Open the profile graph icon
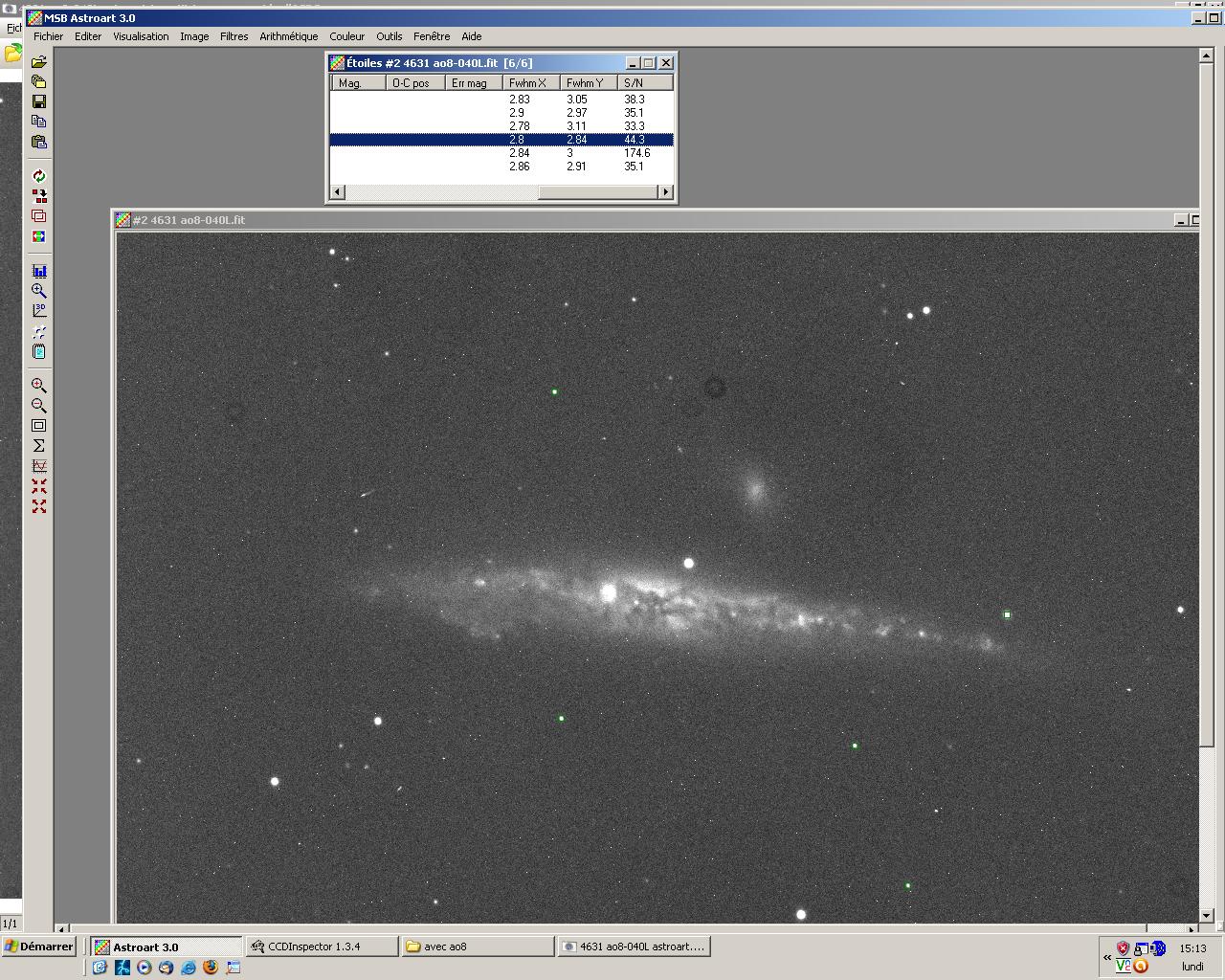Image resolution: width=1225 pixels, height=980 pixels. coord(39,466)
